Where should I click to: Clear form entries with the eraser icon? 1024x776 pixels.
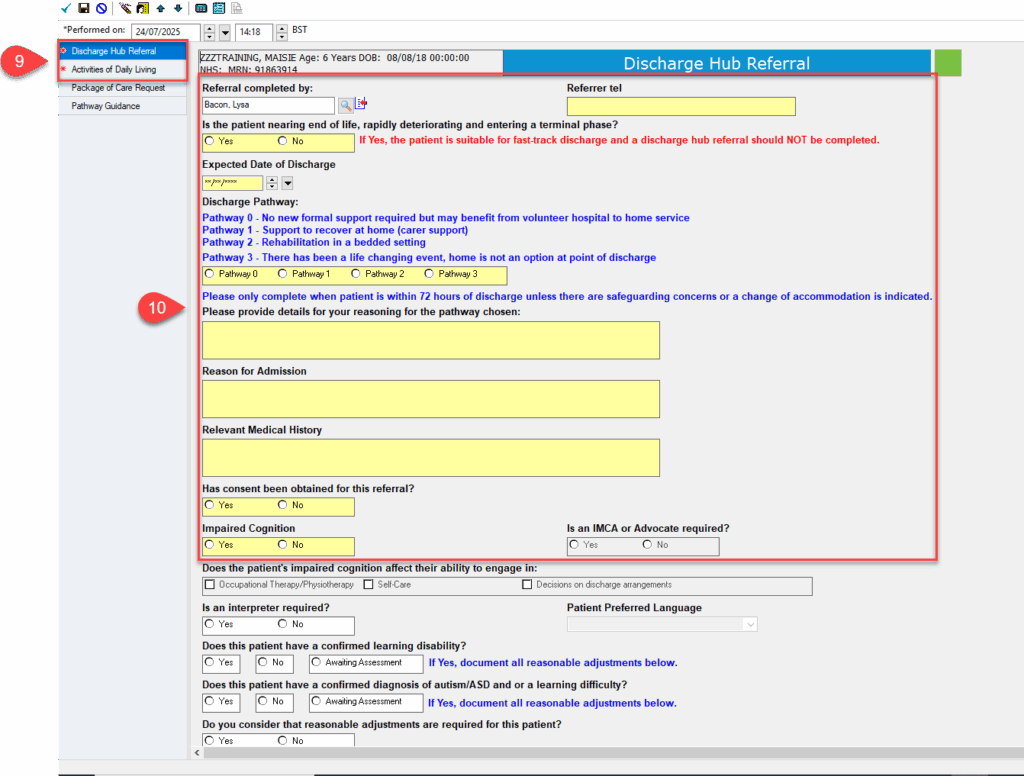[125, 8]
